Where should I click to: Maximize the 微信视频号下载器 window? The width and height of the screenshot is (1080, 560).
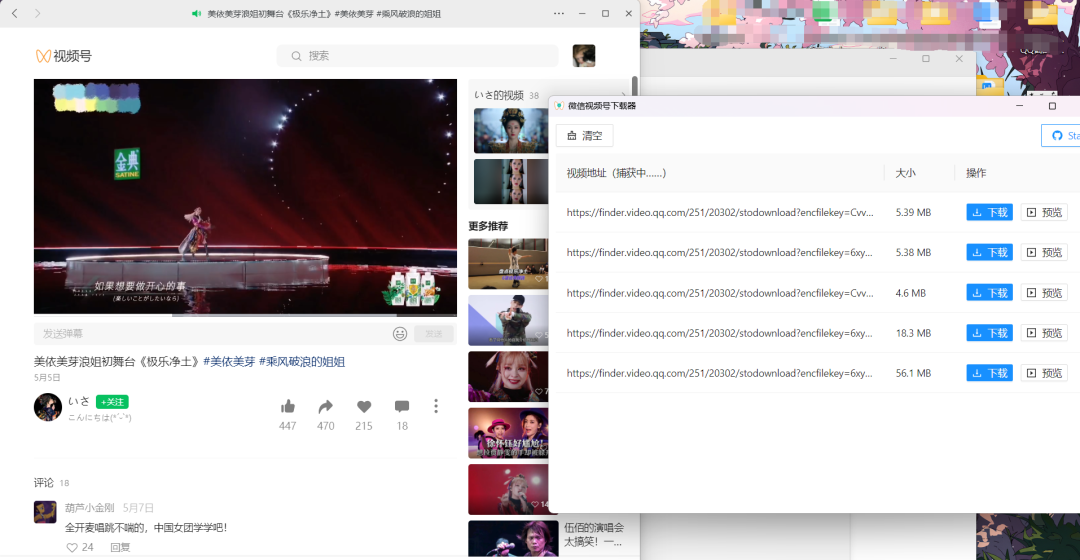coord(1052,105)
